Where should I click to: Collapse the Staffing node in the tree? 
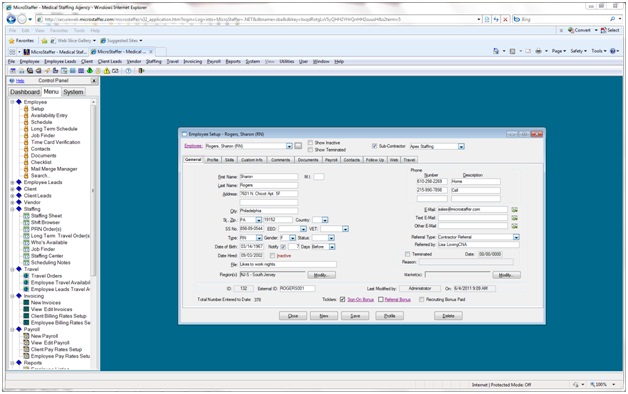pos(12,209)
